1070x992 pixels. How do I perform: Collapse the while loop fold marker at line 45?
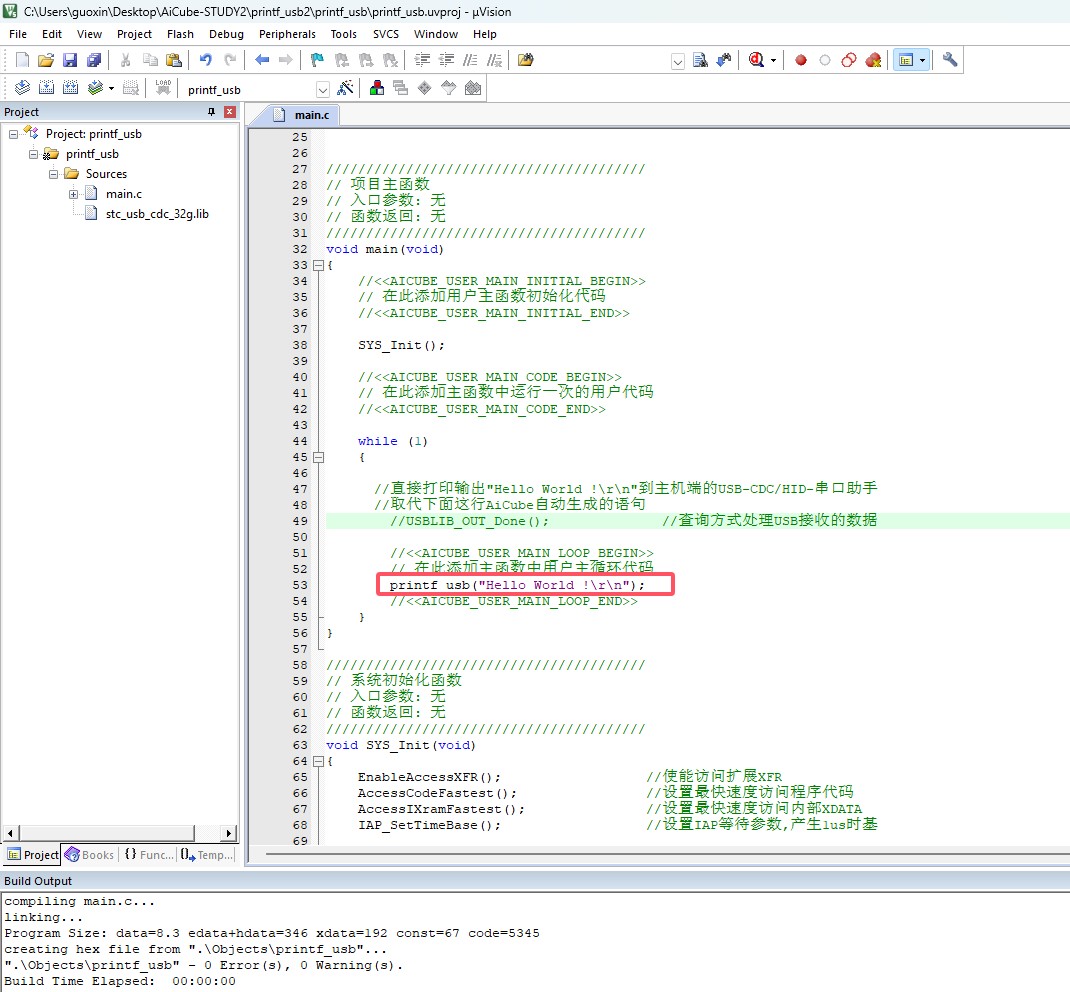[318, 457]
